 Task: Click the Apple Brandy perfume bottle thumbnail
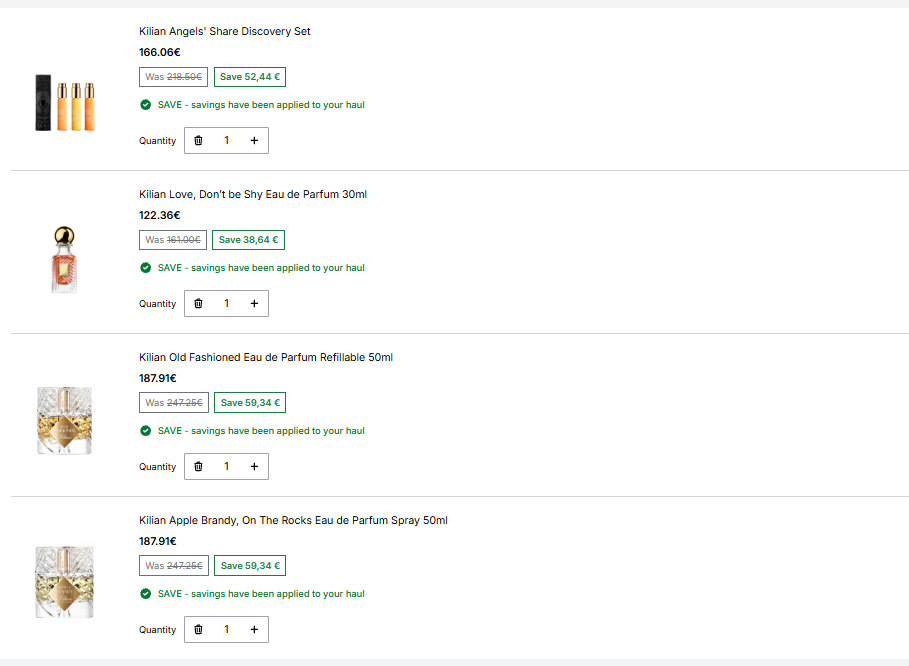[64, 582]
